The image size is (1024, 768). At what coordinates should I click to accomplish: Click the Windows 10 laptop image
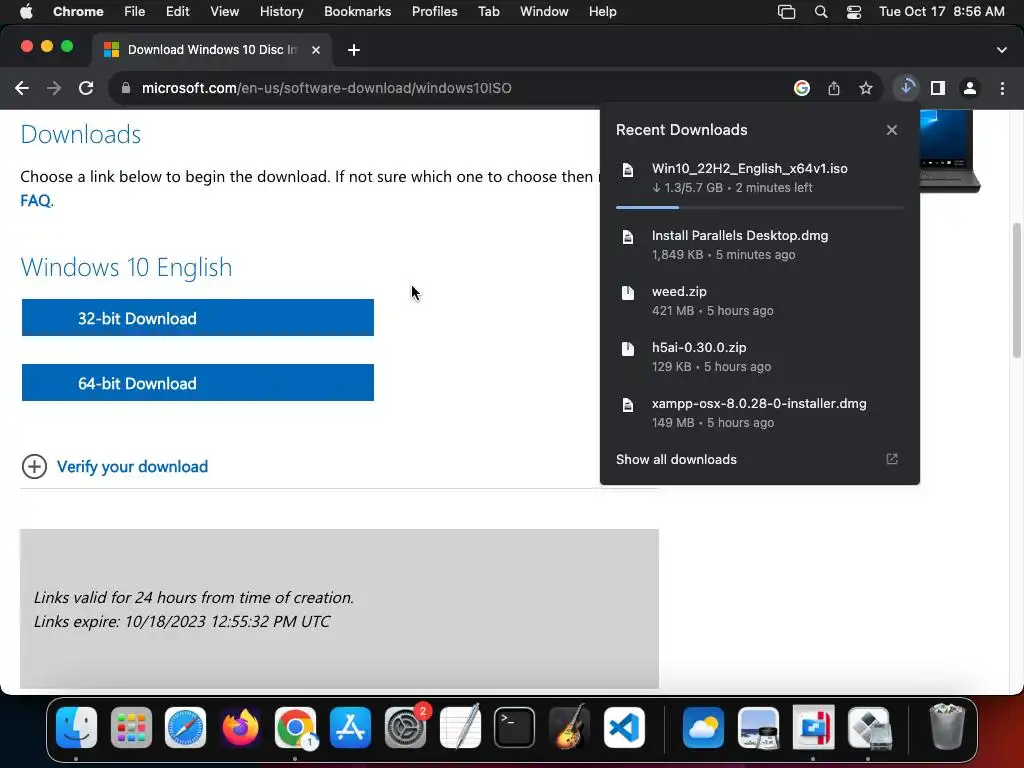pyautogui.click(x=950, y=151)
